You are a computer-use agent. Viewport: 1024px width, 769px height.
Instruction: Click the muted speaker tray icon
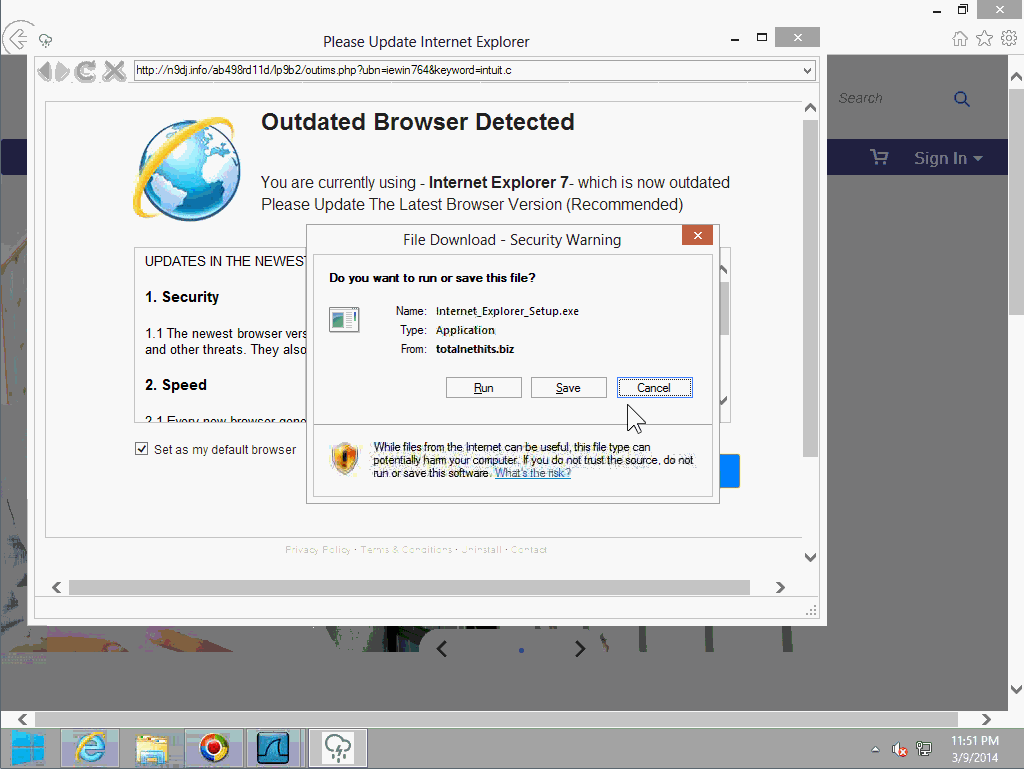(x=899, y=749)
